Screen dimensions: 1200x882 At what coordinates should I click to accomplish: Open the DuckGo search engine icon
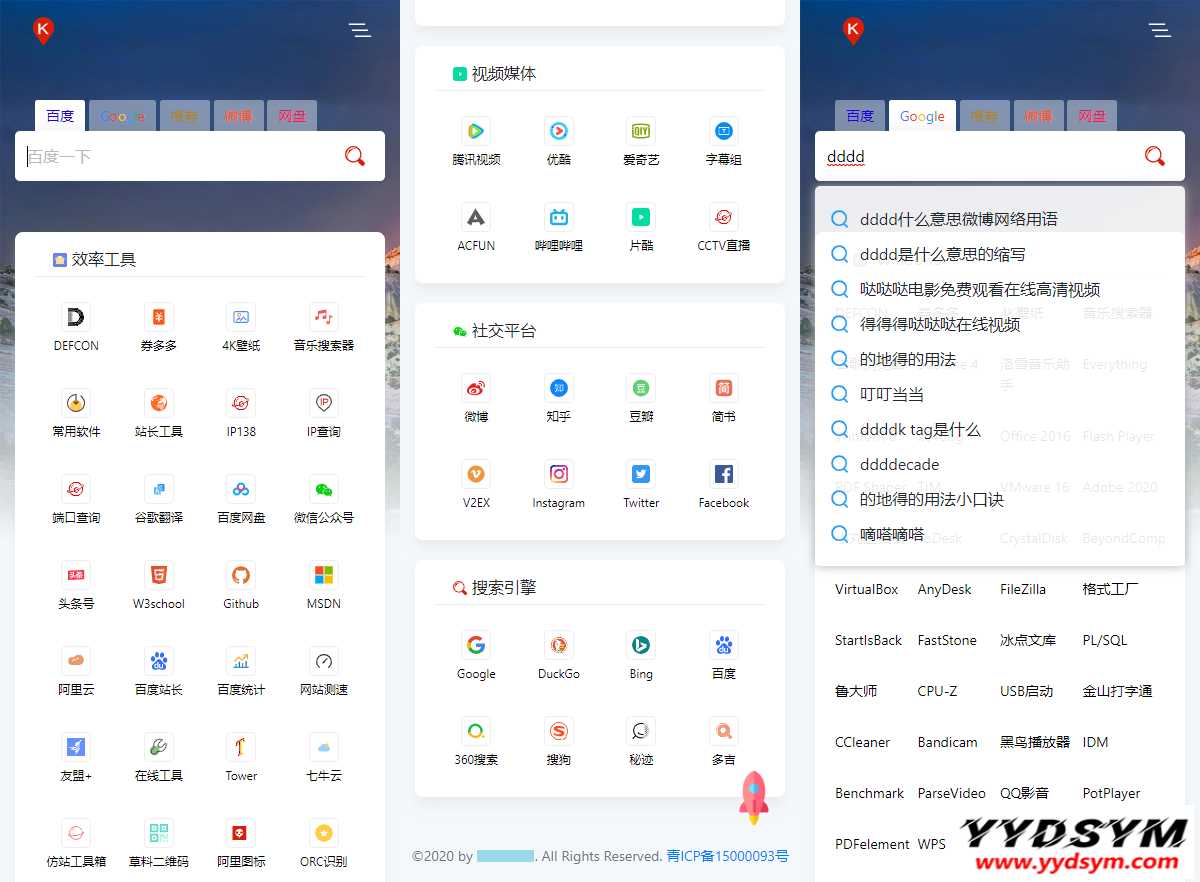point(558,646)
